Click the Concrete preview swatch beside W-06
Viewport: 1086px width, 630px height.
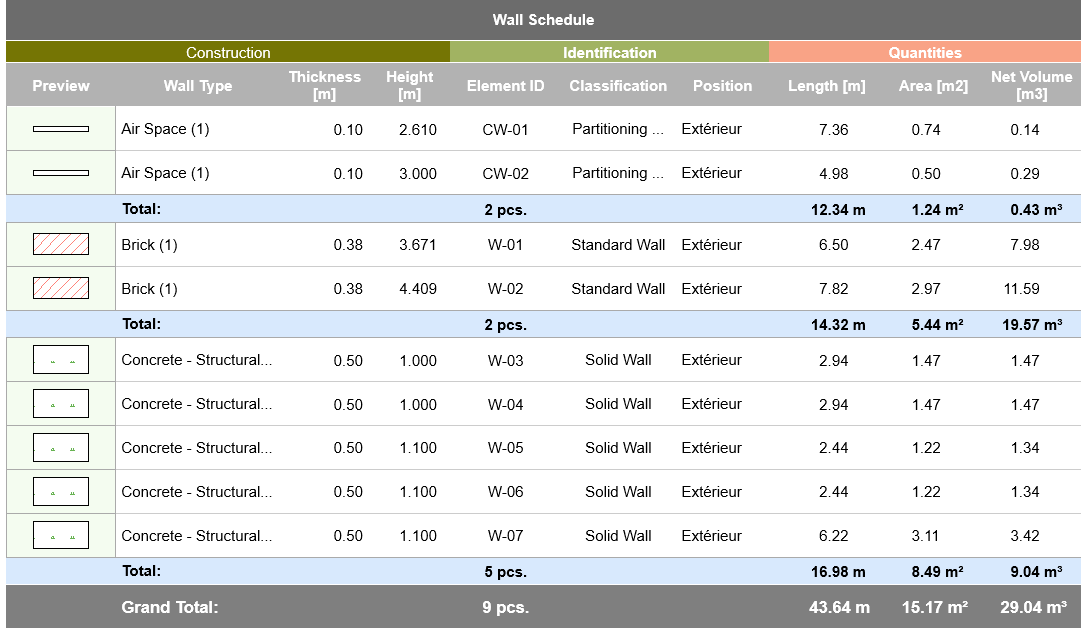tap(60, 491)
